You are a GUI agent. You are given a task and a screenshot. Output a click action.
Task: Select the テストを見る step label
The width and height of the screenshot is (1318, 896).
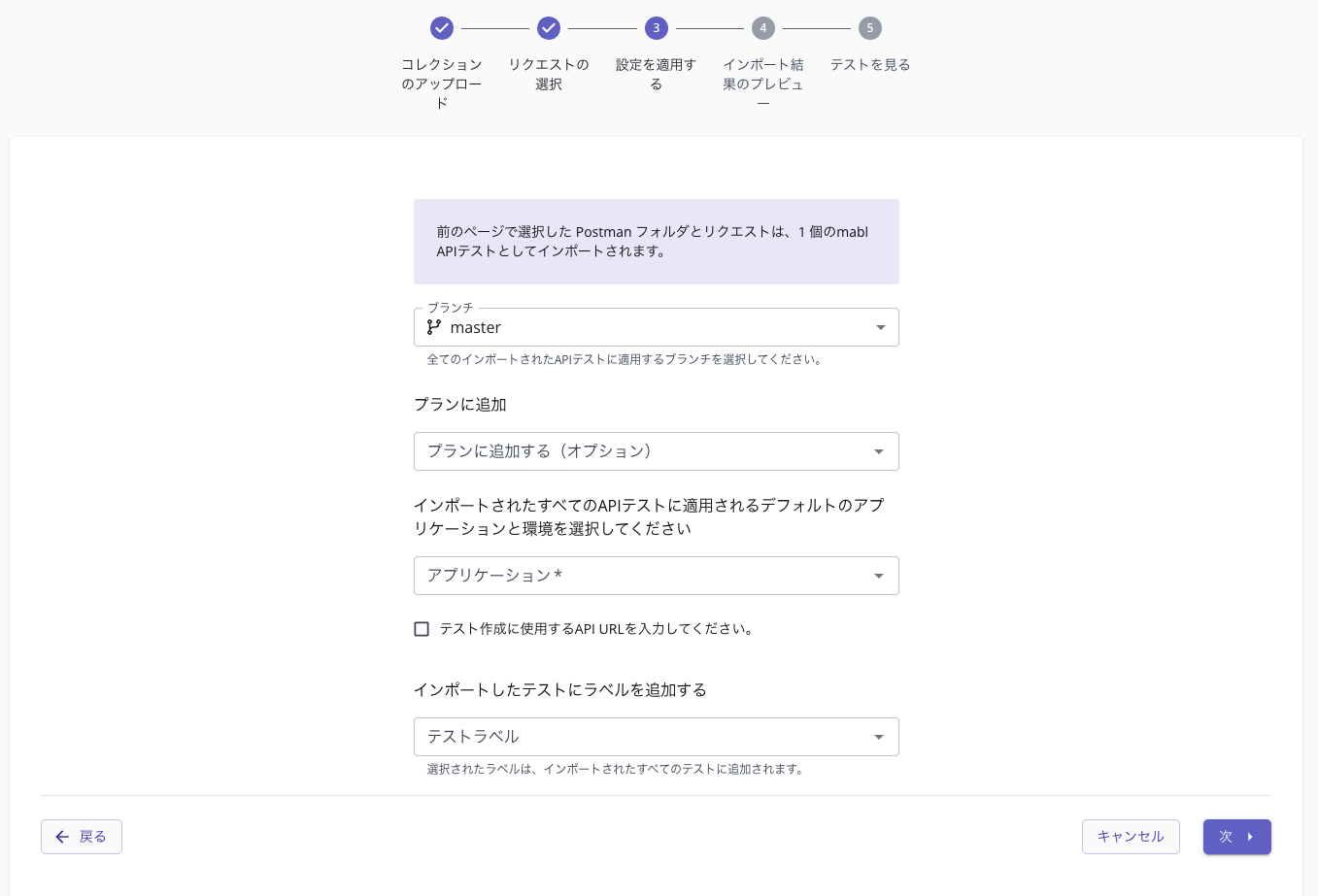pos(870,64)
